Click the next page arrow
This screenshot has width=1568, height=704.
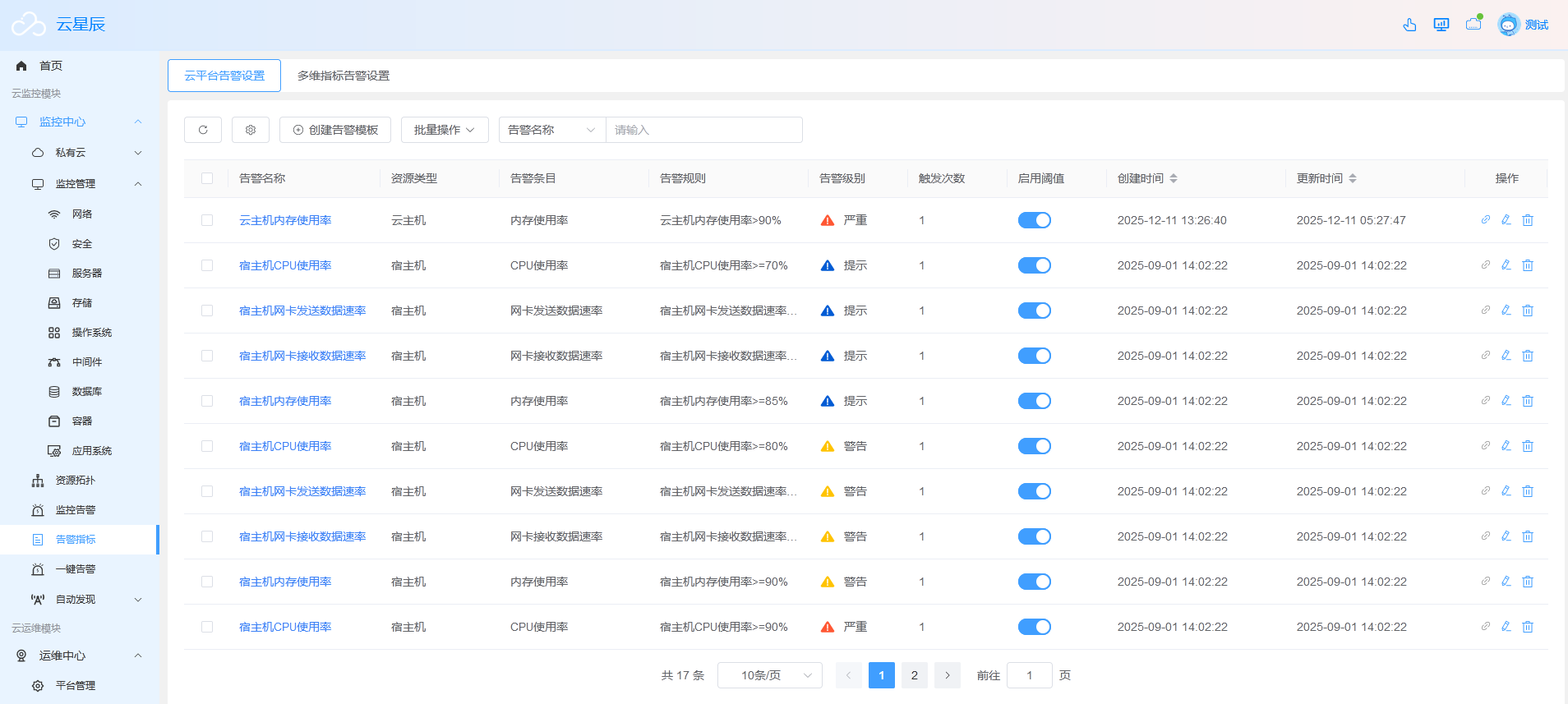pyautogui.click(x=948, y=675)
